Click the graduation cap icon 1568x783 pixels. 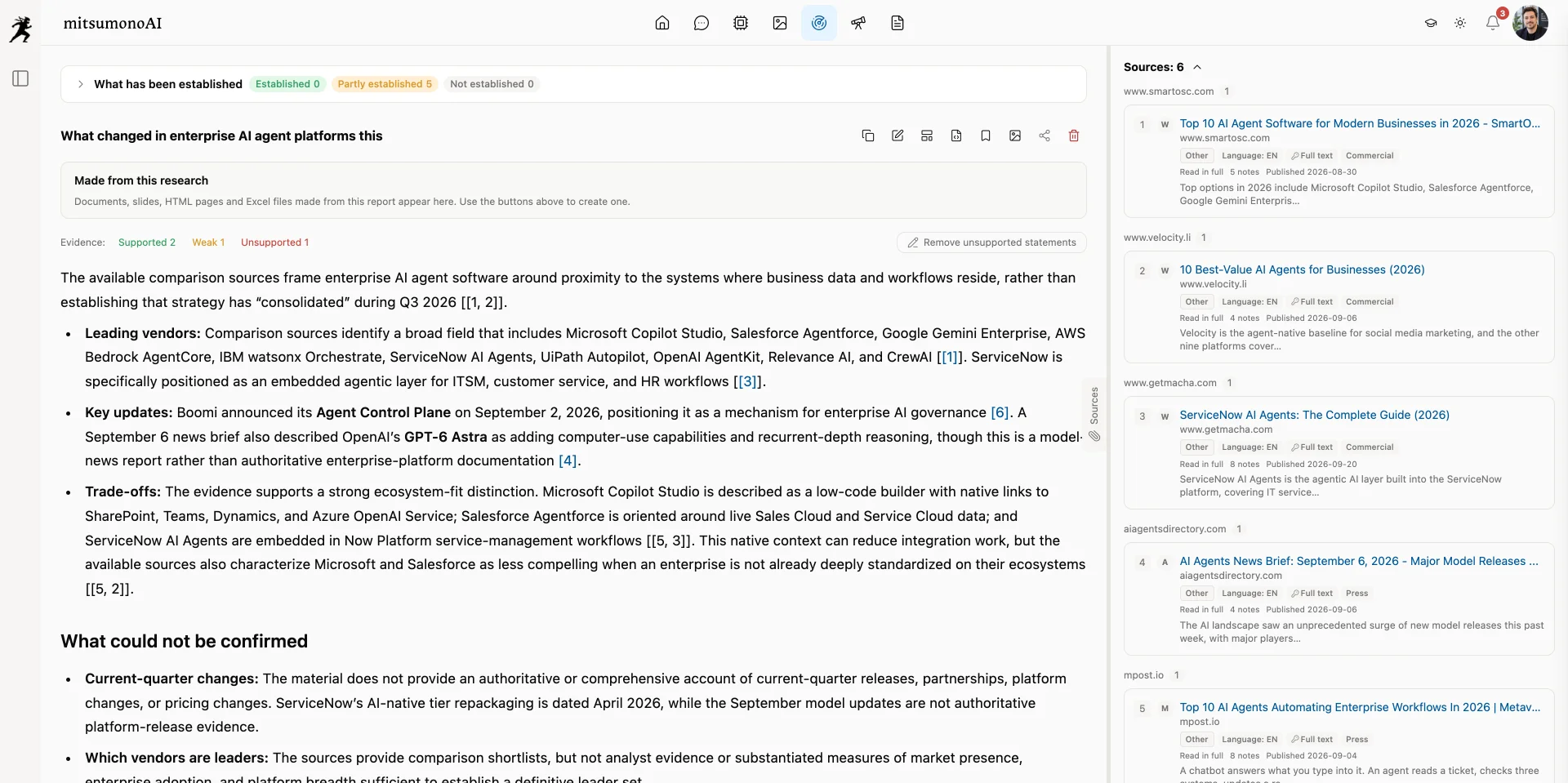pyautogui.click(x=1431, y=23)
